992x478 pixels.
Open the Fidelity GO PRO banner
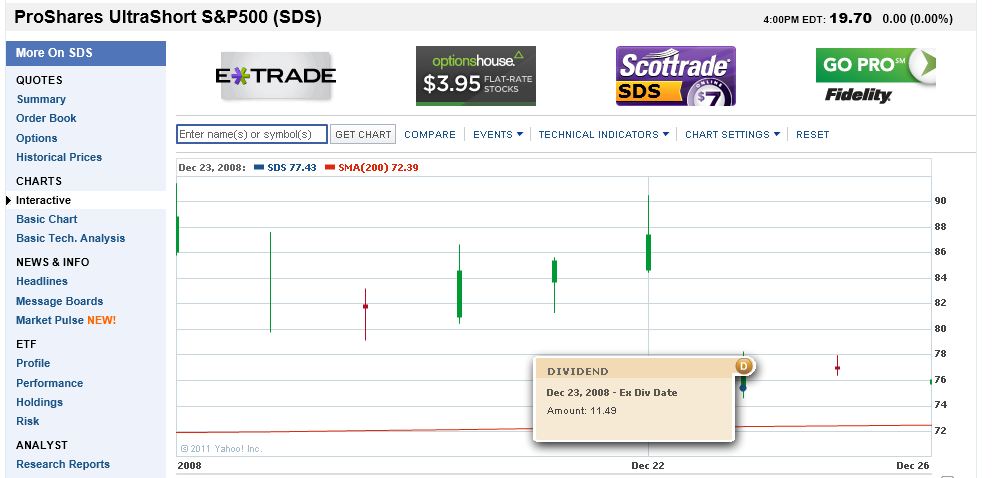coord(875,76)
